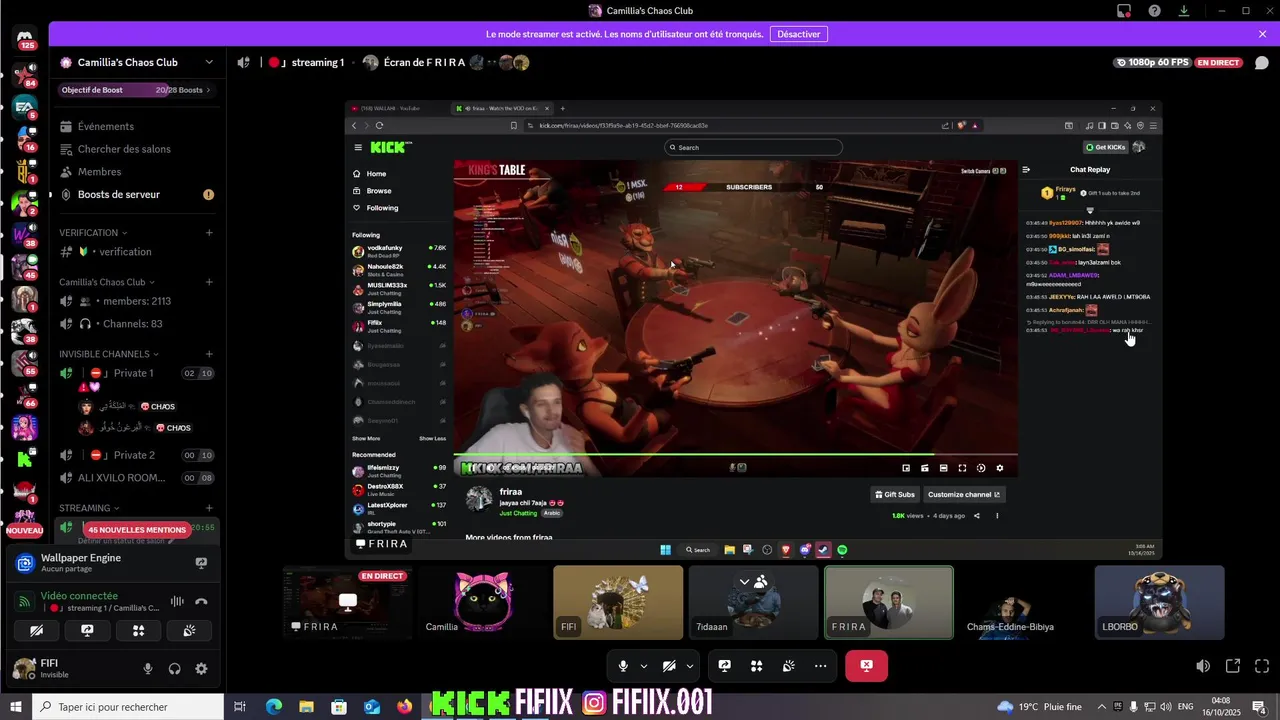
Task: Join the ALI XVILO ROOM voice channel
Action: tap(137, 478)
